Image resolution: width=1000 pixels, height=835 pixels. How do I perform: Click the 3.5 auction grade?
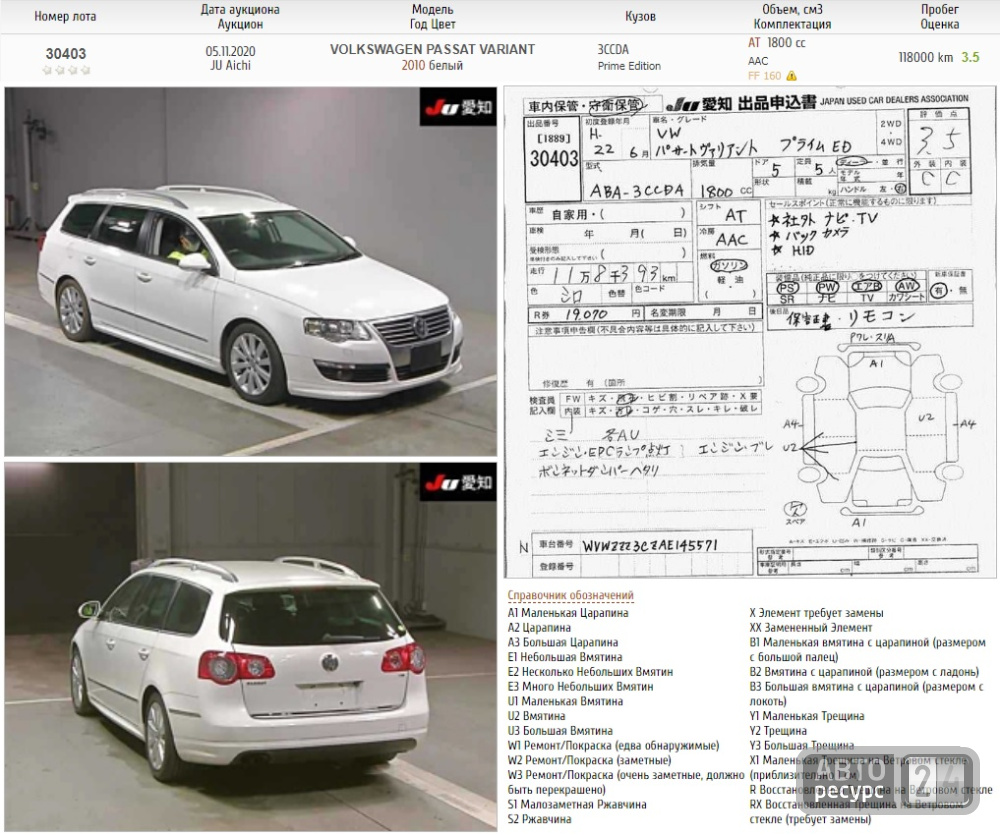click(970, 57)
